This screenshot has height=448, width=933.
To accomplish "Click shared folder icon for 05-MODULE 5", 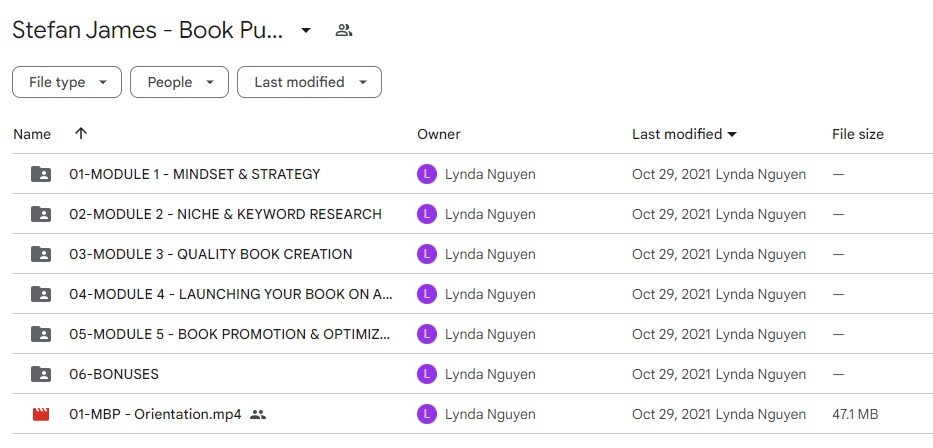I will [x=40, y=334].
